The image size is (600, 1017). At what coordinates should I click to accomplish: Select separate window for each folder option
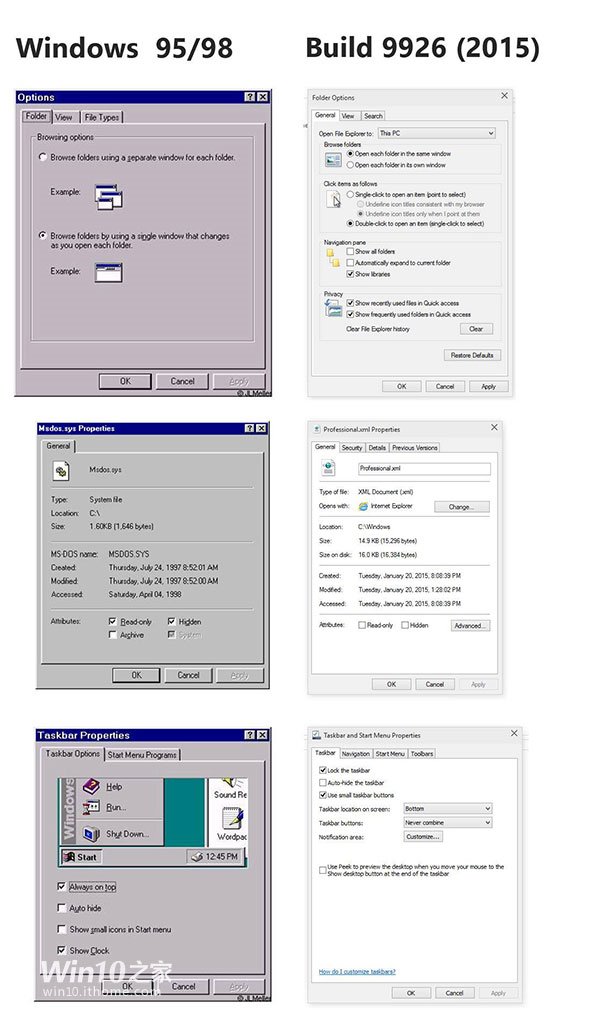(x=43, y=157)
